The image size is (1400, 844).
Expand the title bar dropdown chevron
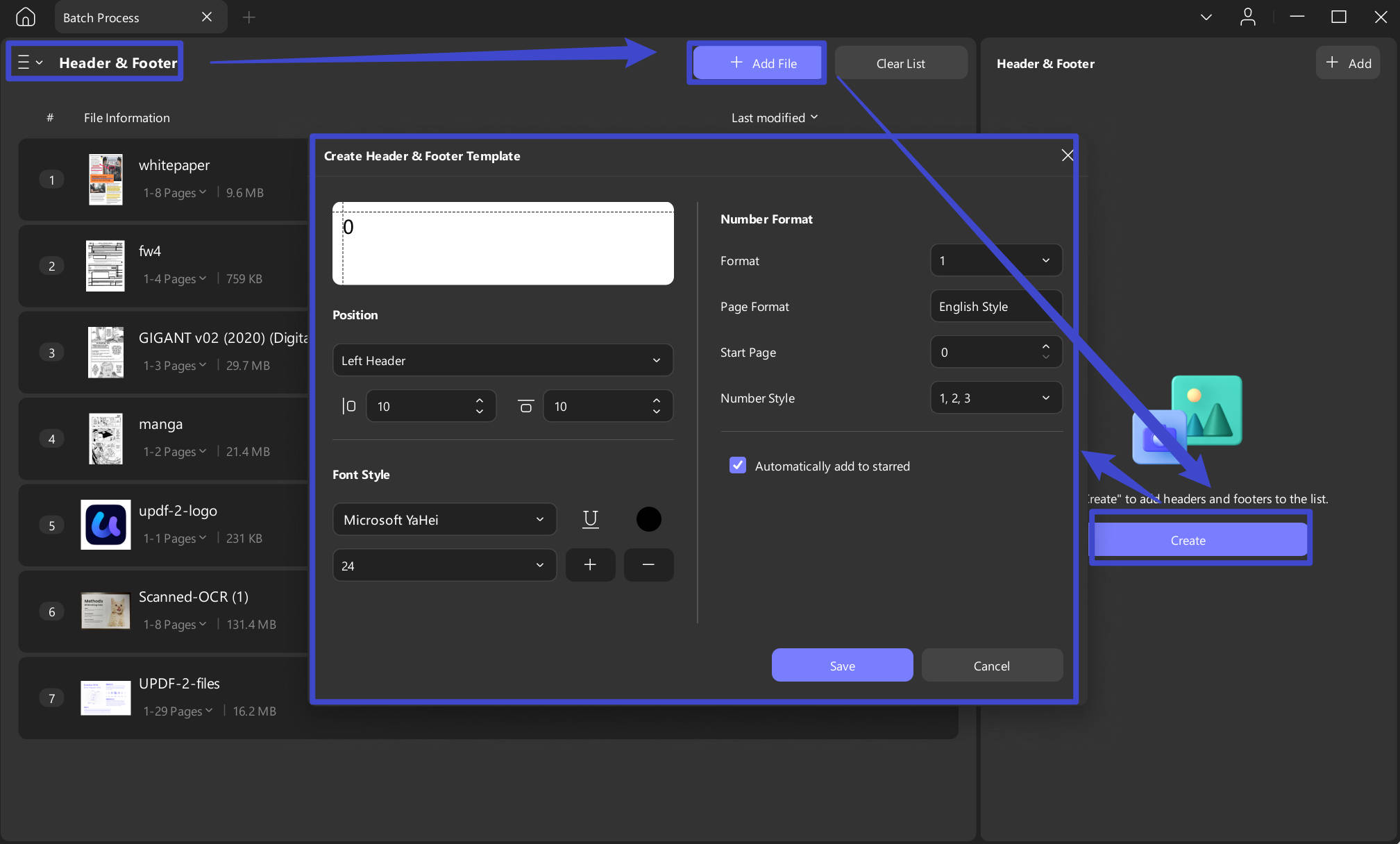click(x=1206, y=17)
